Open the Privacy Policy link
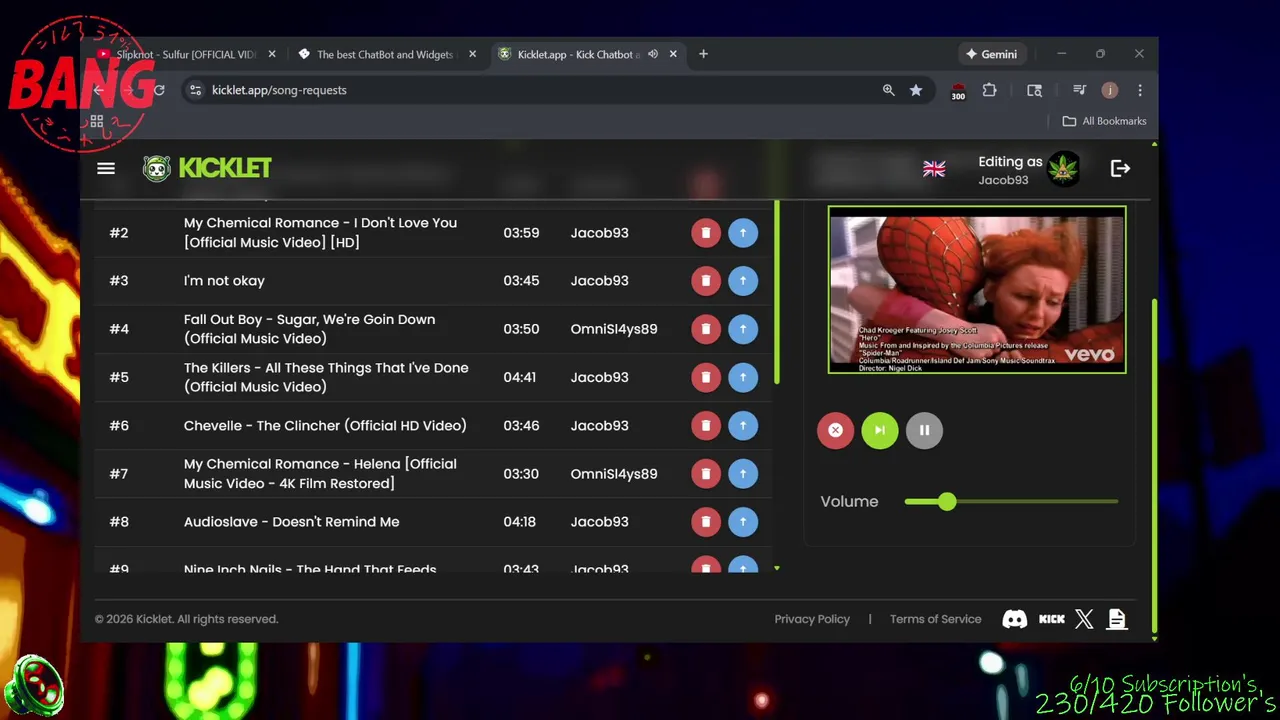Image resolution: width=1280 pixels, height=720 pixels. 812,619
